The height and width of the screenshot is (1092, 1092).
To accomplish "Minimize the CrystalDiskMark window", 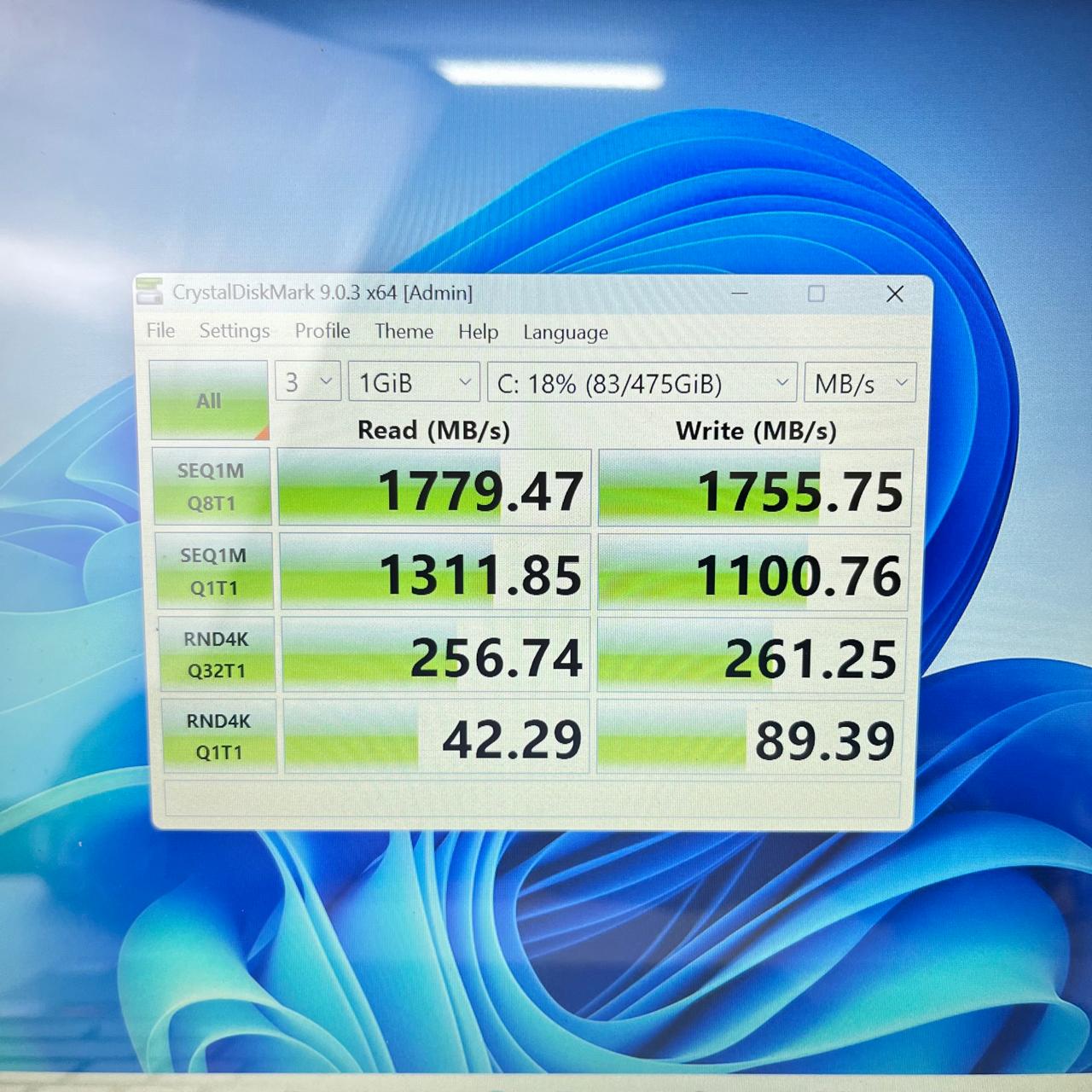I will pos(740,293).
